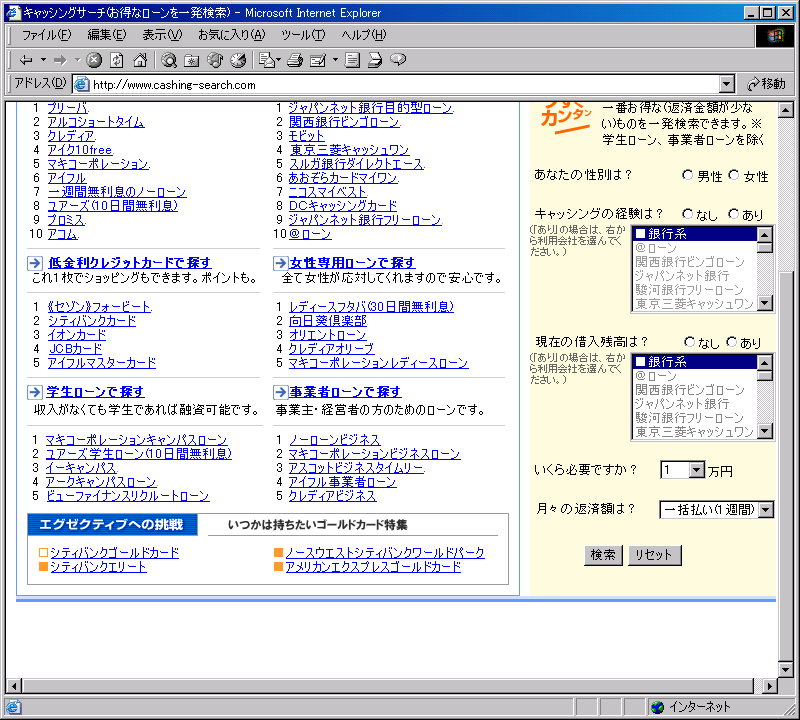Open the Favorites folder toolbar icon
Viewport: 800px width, 720px height.
pos(192,60)
